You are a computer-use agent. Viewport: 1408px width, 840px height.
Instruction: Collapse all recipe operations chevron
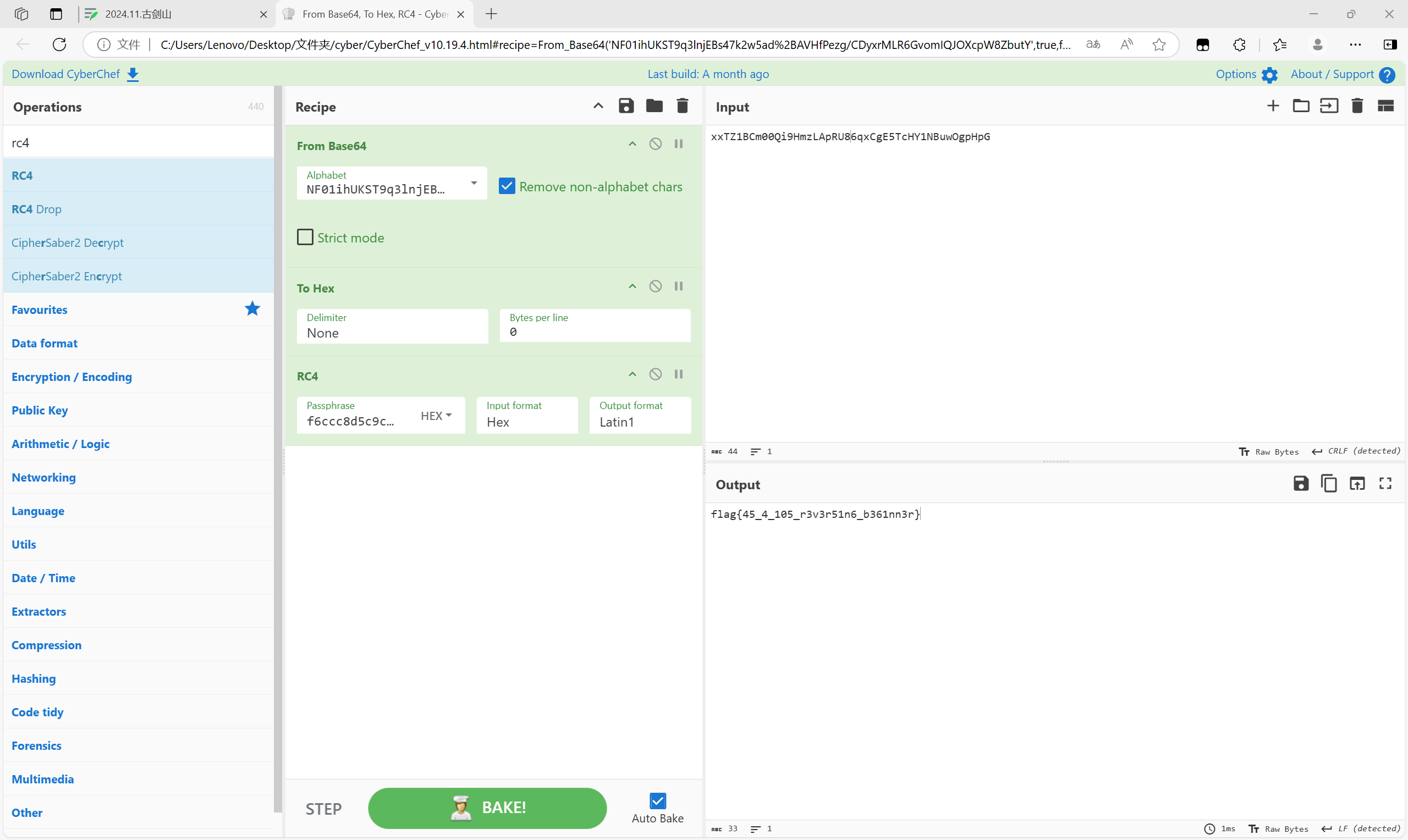[x=598, y=106]
